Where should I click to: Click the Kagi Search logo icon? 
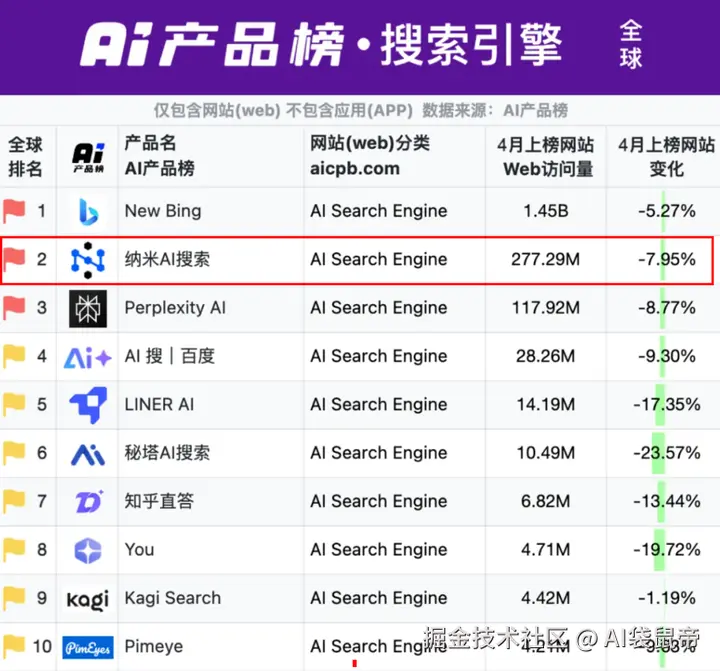click(88, 599)
